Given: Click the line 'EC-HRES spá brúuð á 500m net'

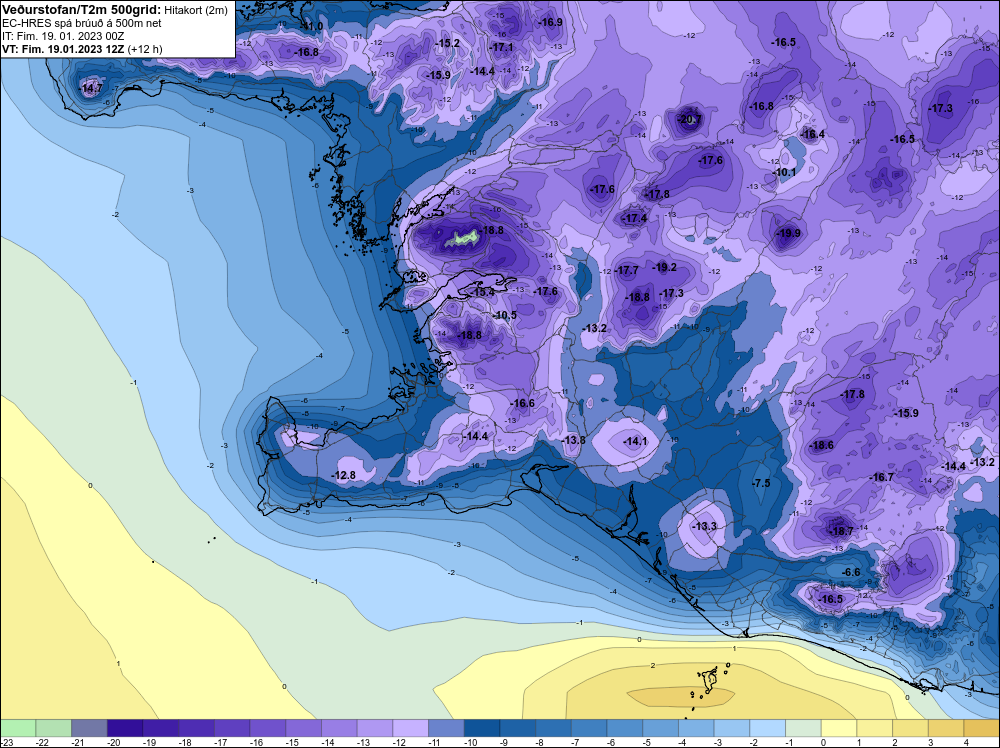Looking at the screenshot, I should click(x=73, y=23).
